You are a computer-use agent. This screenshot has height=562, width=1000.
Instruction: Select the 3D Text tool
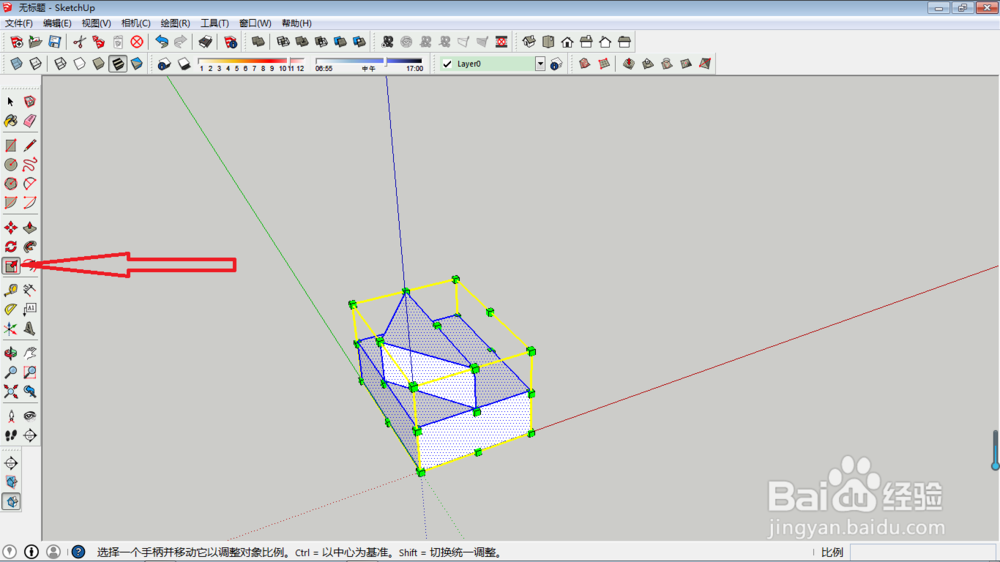click(30, 329)
